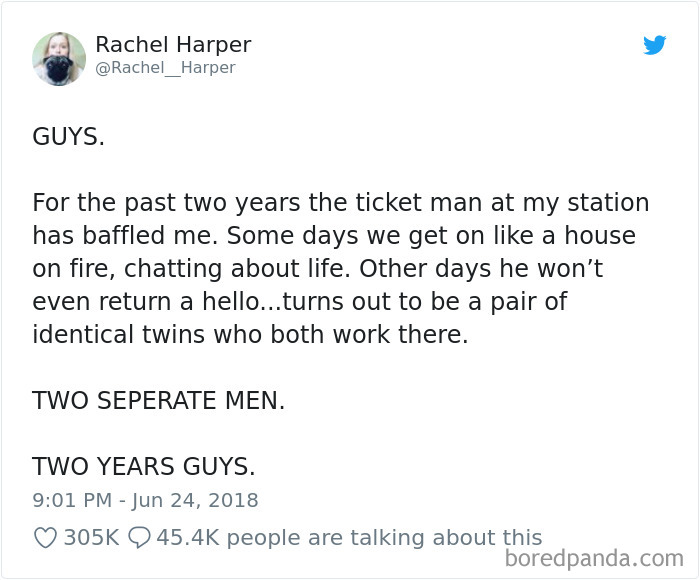Click the word 'station' in the tweet

click(x=608, y=203)
